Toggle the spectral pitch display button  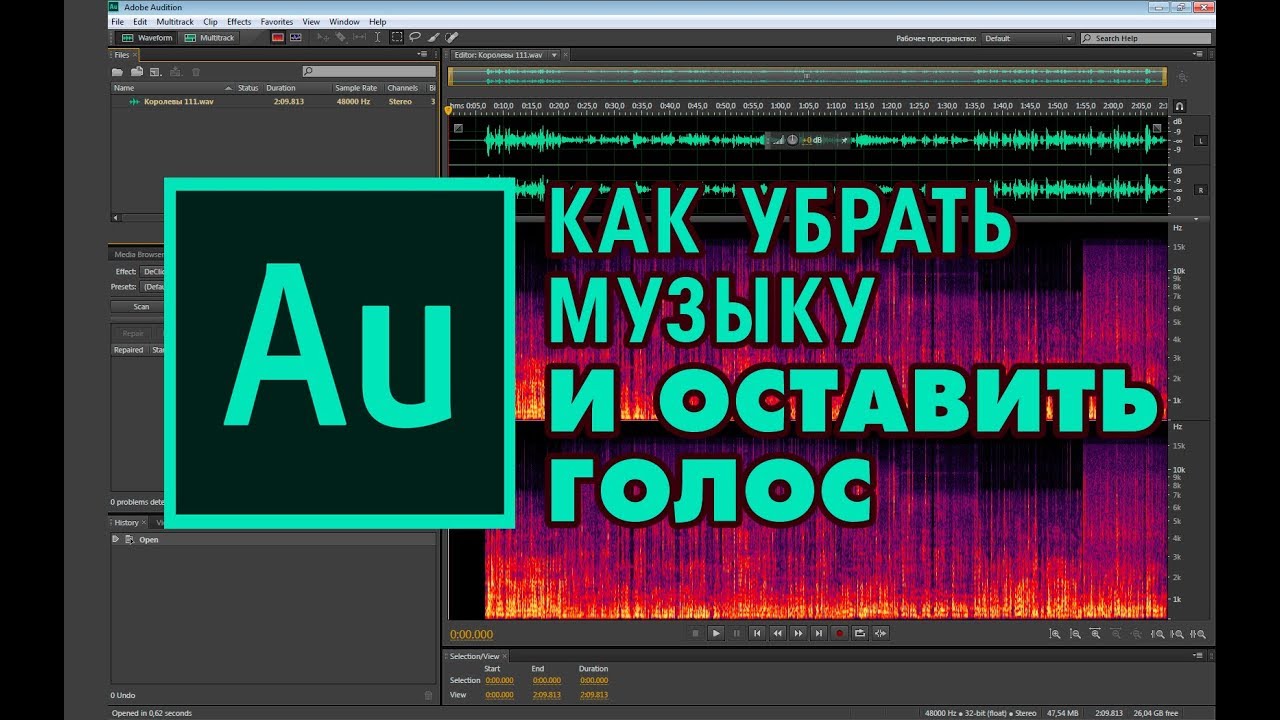tap(296, 38)
